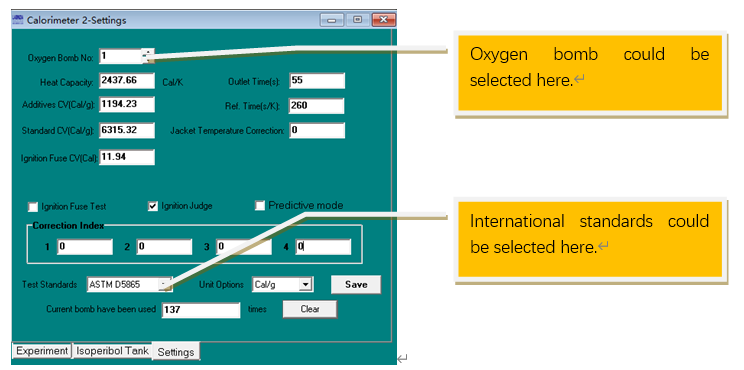744x370 pixels.
Task: Uncheck the Ignition Judge checkbox
Action: pyautogui.click(x=153, y=206)
